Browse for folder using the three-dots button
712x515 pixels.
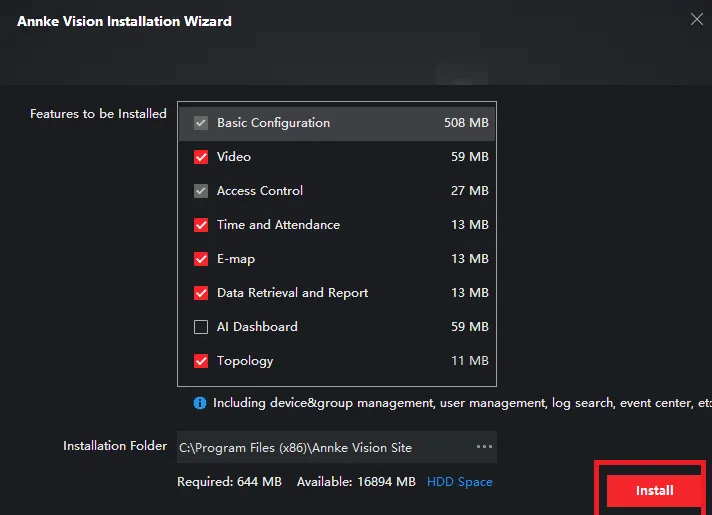click(484, 447)
